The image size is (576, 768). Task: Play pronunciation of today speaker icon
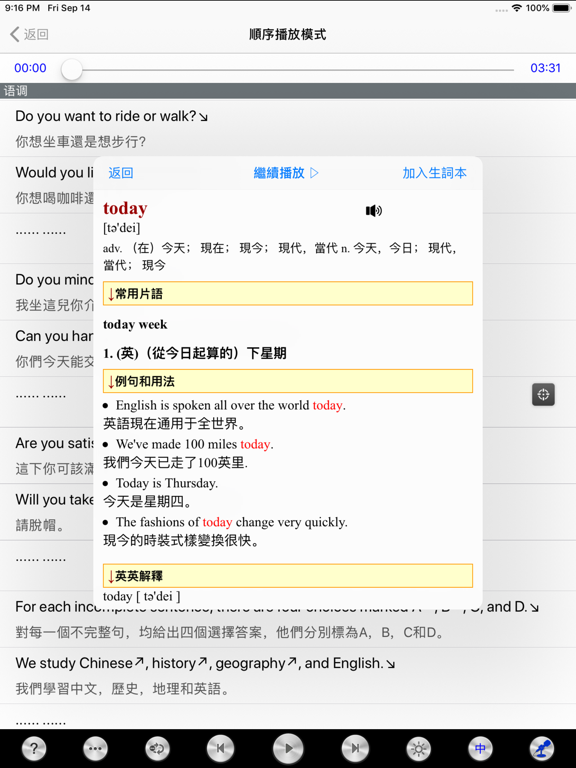pos(374,211)
